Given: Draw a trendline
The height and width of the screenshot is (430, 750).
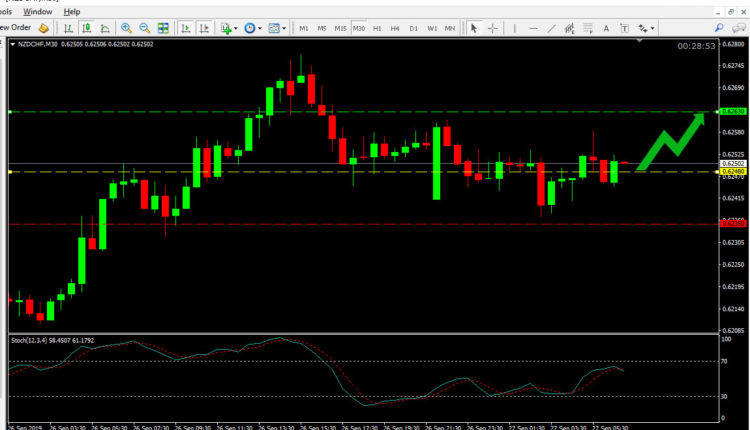Looking at the screenshot, I should (x=551, y=28).
